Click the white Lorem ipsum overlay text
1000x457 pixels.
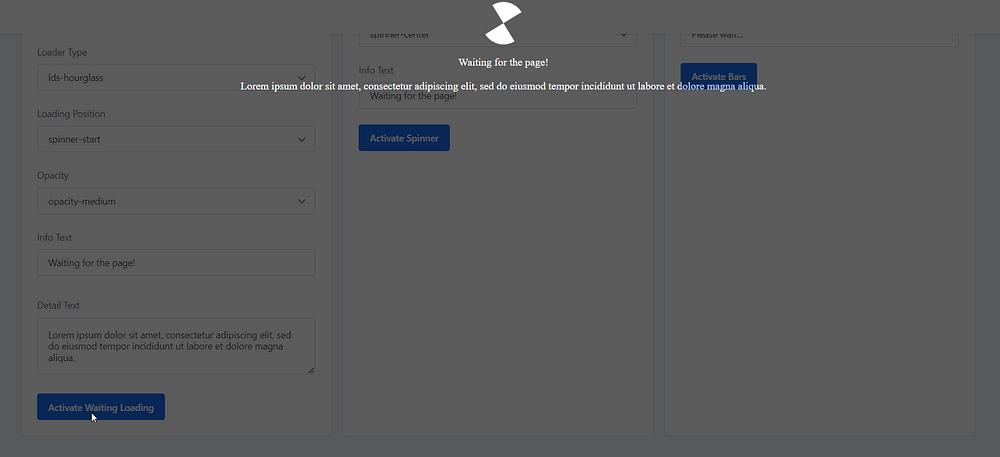(x=503, y=86)
